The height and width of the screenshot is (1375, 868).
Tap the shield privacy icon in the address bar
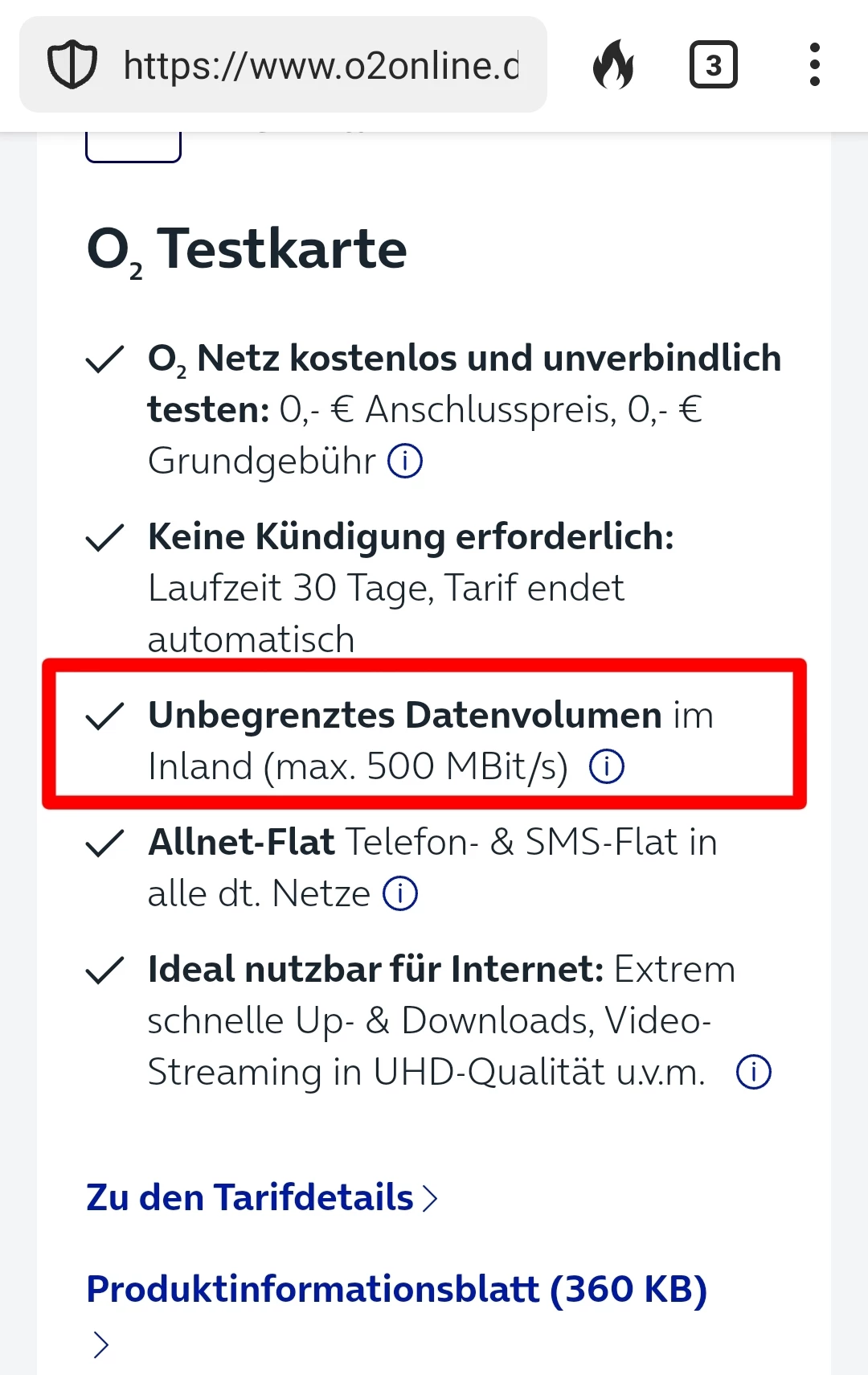click(72, 65)
